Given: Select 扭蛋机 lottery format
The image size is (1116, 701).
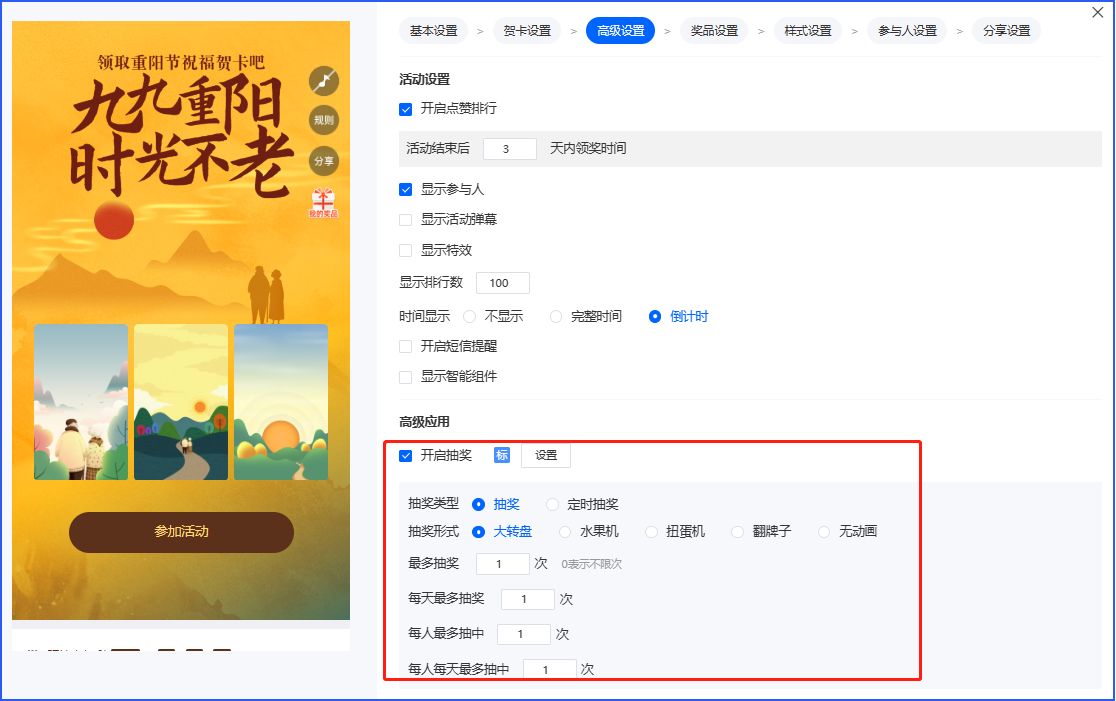Looking at the screenshot, I should tap(651, 532).
